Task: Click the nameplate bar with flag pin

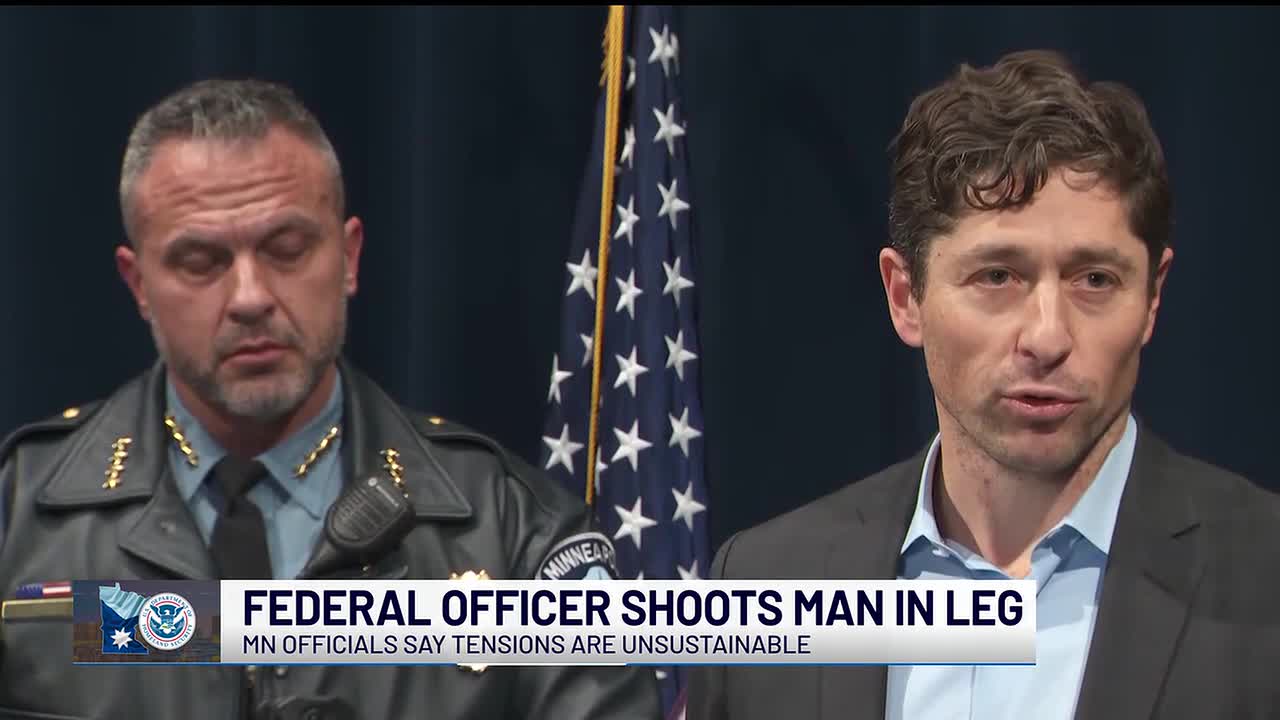Action: click(36, 601)
